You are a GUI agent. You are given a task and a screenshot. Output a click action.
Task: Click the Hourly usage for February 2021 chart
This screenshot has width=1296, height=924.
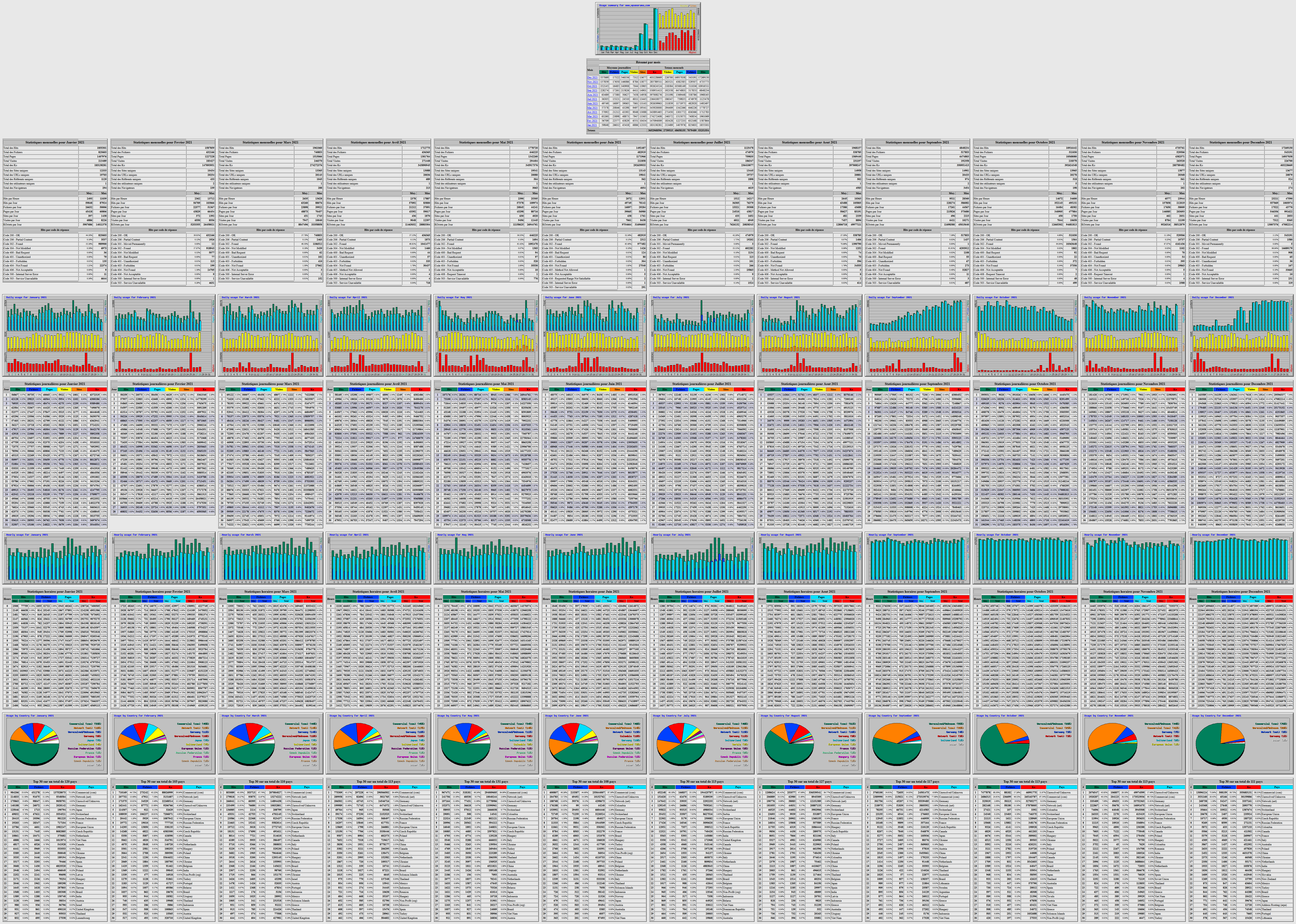[x=163, y=558]
